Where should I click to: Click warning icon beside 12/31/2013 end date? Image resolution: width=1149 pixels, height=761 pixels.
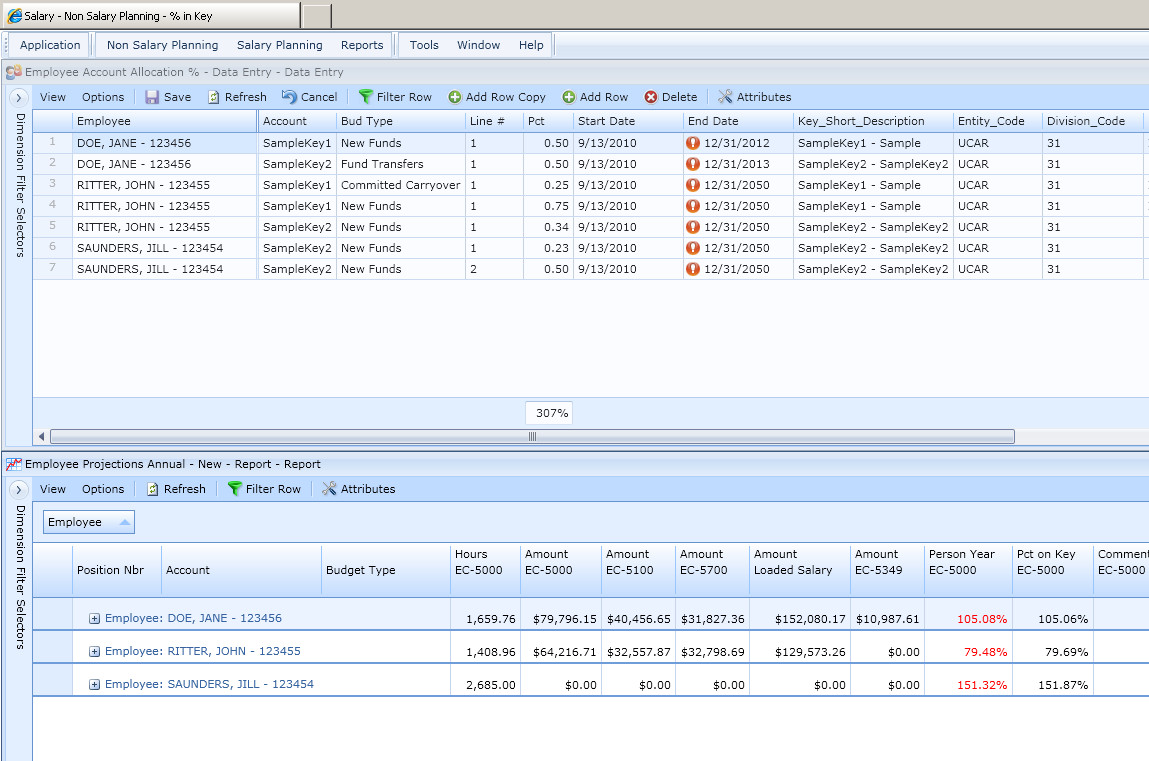(692, 164)
